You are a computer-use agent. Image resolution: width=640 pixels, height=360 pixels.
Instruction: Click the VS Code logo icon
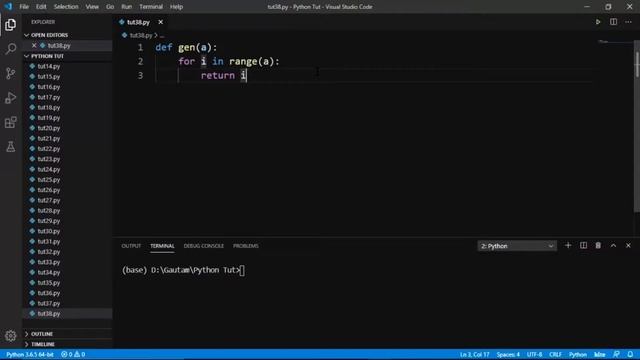tap(8, 7)
